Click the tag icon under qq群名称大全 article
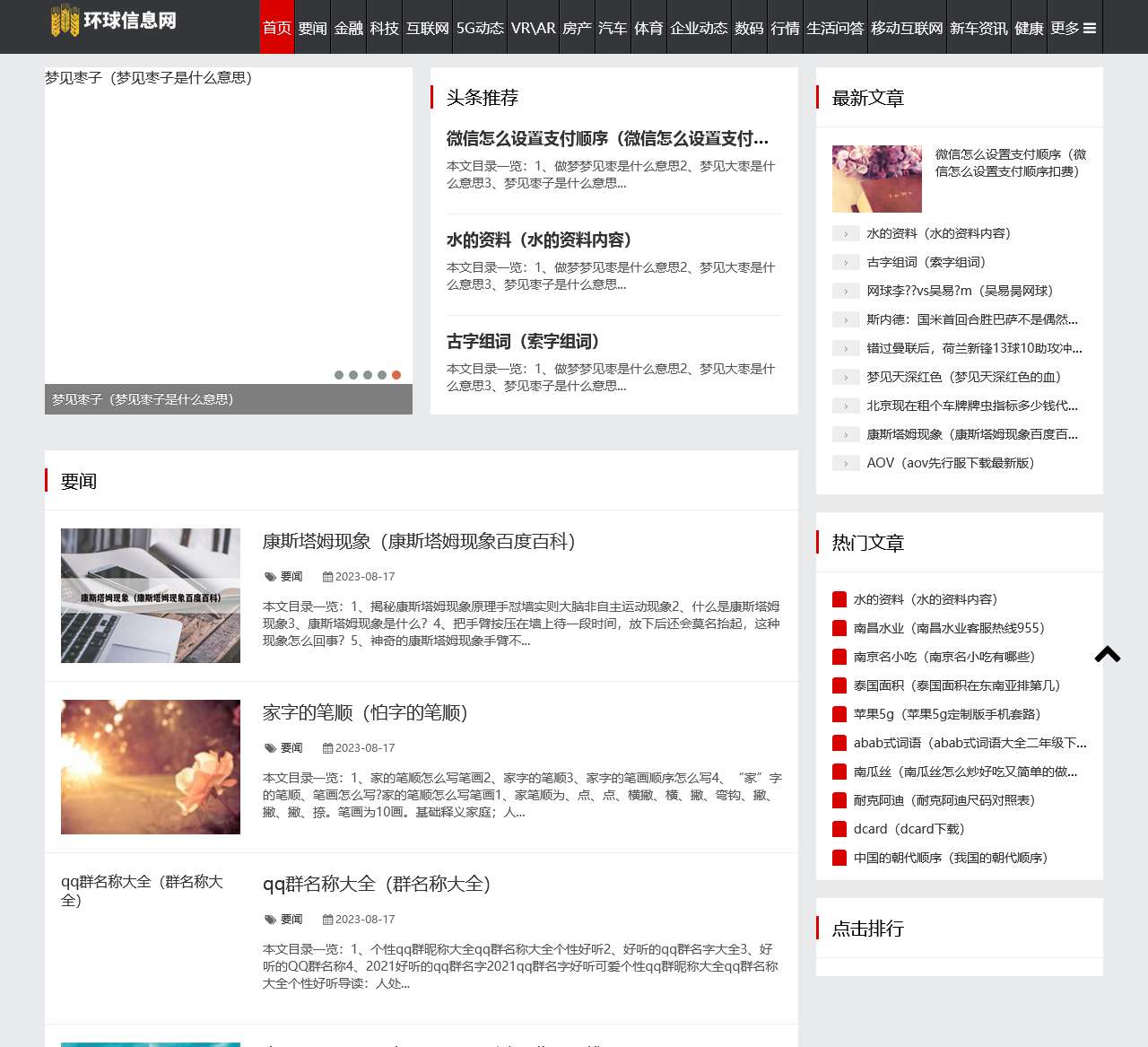Viewport: 1148px width, 1047px height. pos(270,920)
